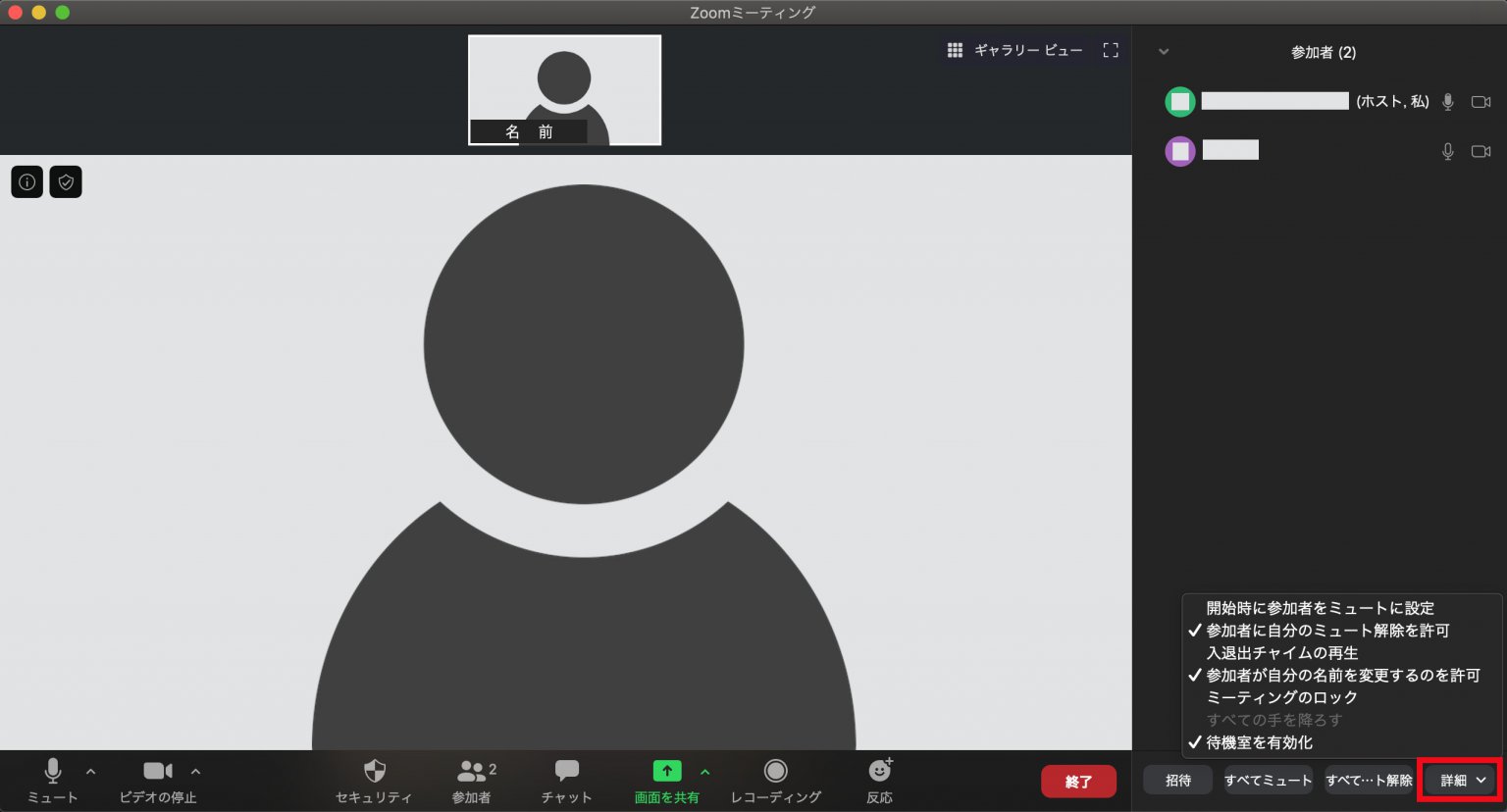Click the meeting information icon

pos(27,181)
